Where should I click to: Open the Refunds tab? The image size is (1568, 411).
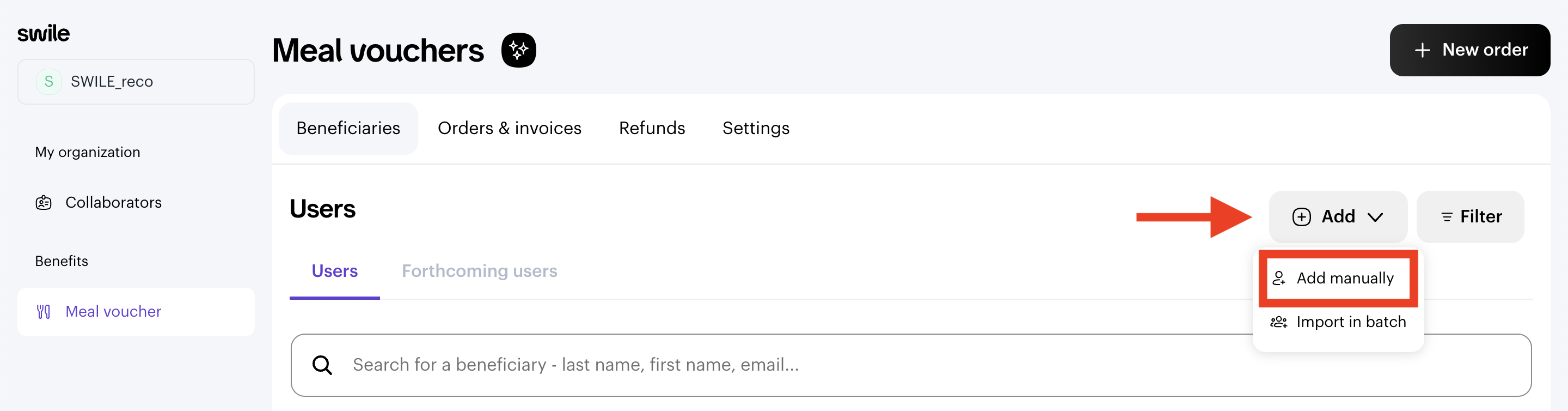[652, 128]
